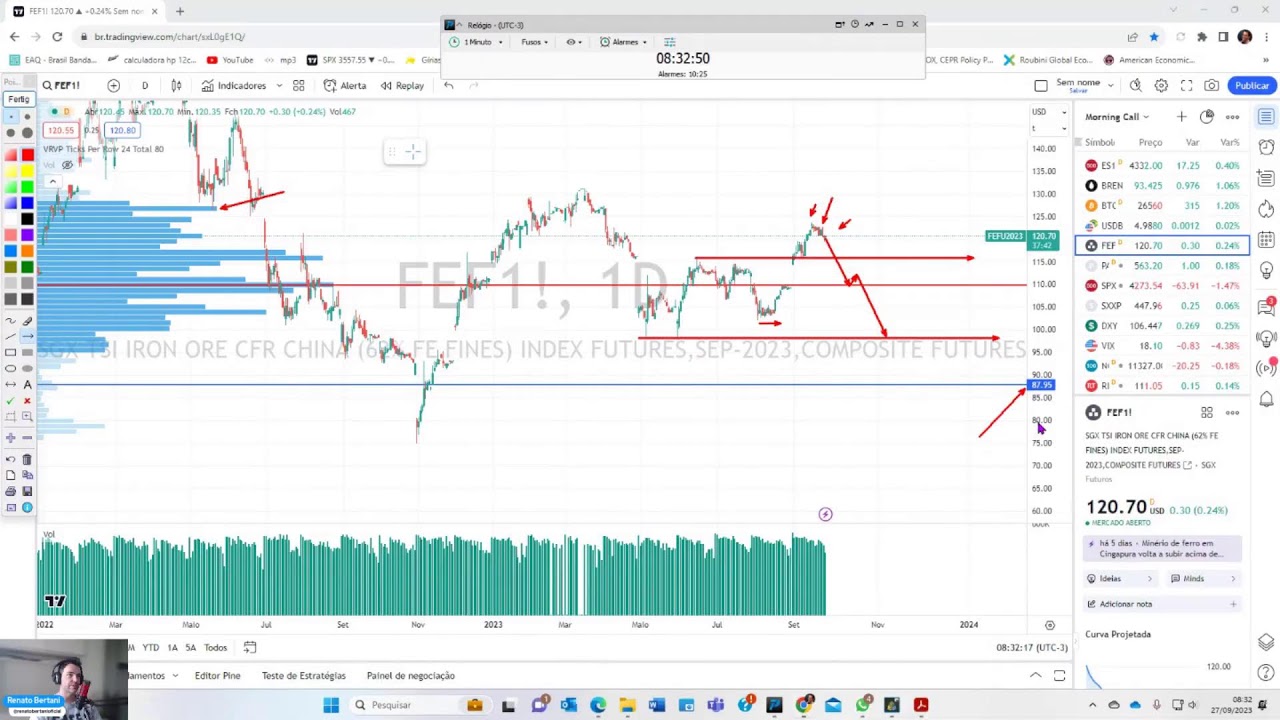Image resolution: width=1280 pixels, height=720 pixels.
Task: Expand the indicators favorites dropdown arrow
Action: (x=279, y=85)
